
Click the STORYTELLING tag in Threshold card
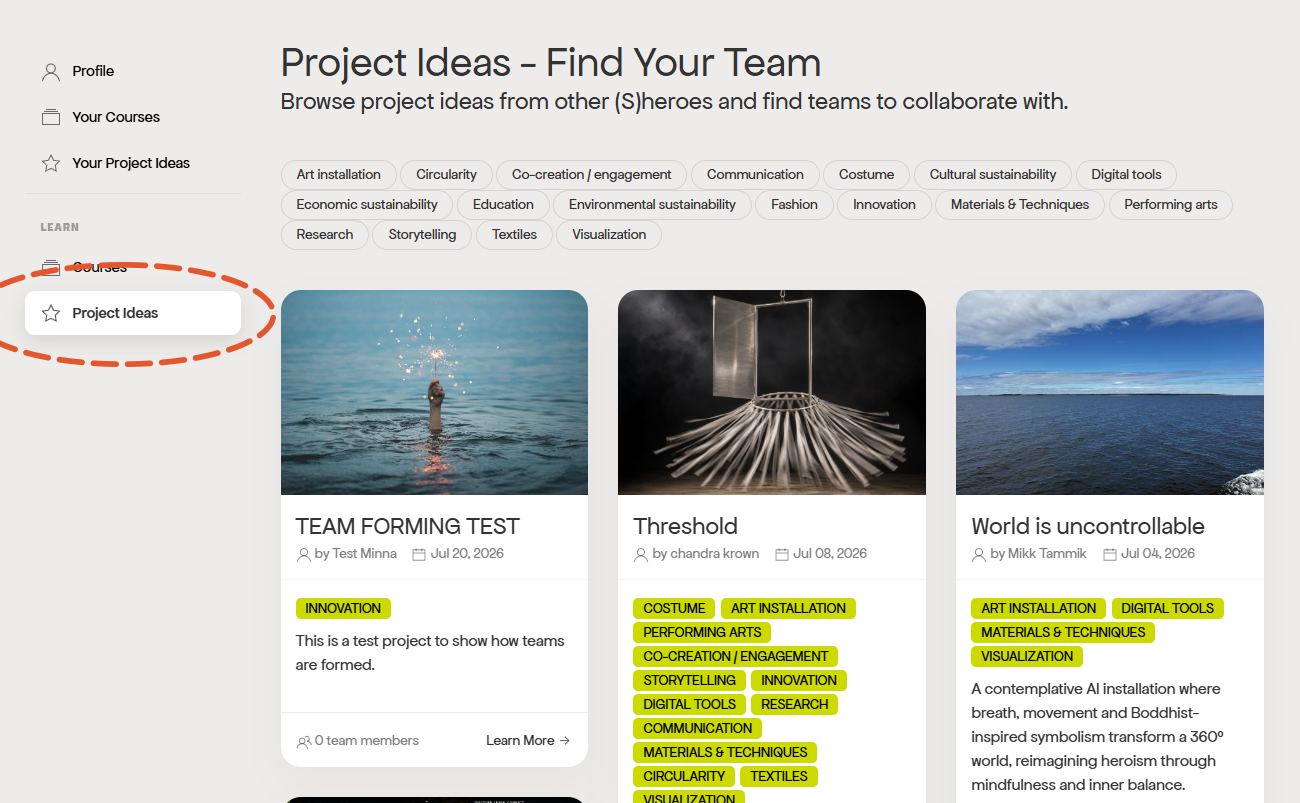690,680
